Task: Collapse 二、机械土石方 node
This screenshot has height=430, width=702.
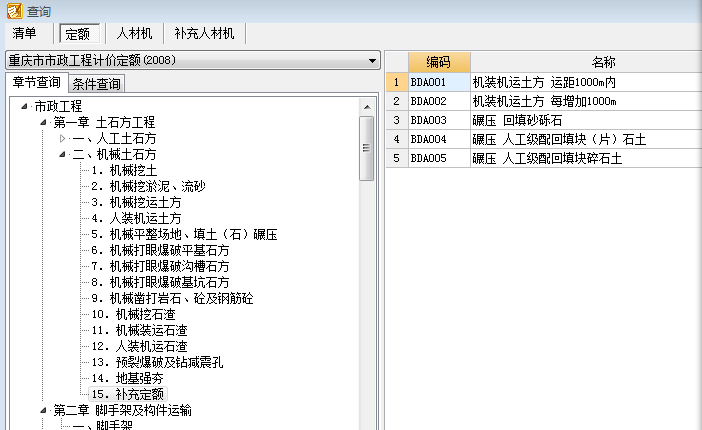Action: click(x=62, y=155)
